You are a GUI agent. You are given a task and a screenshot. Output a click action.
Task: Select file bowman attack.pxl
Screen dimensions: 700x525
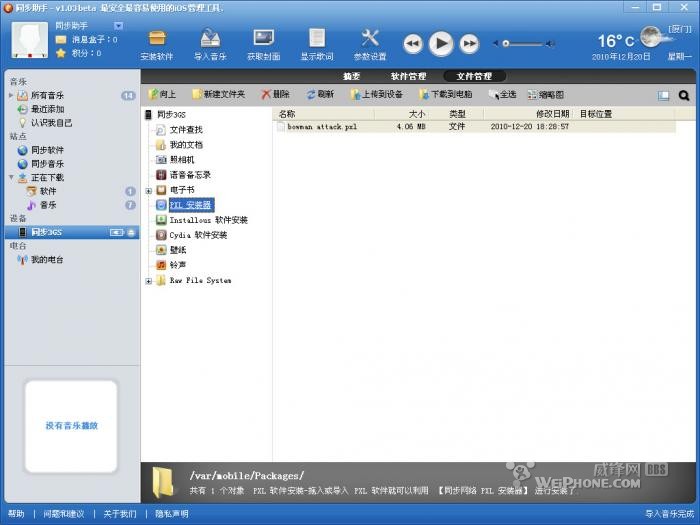322,127
